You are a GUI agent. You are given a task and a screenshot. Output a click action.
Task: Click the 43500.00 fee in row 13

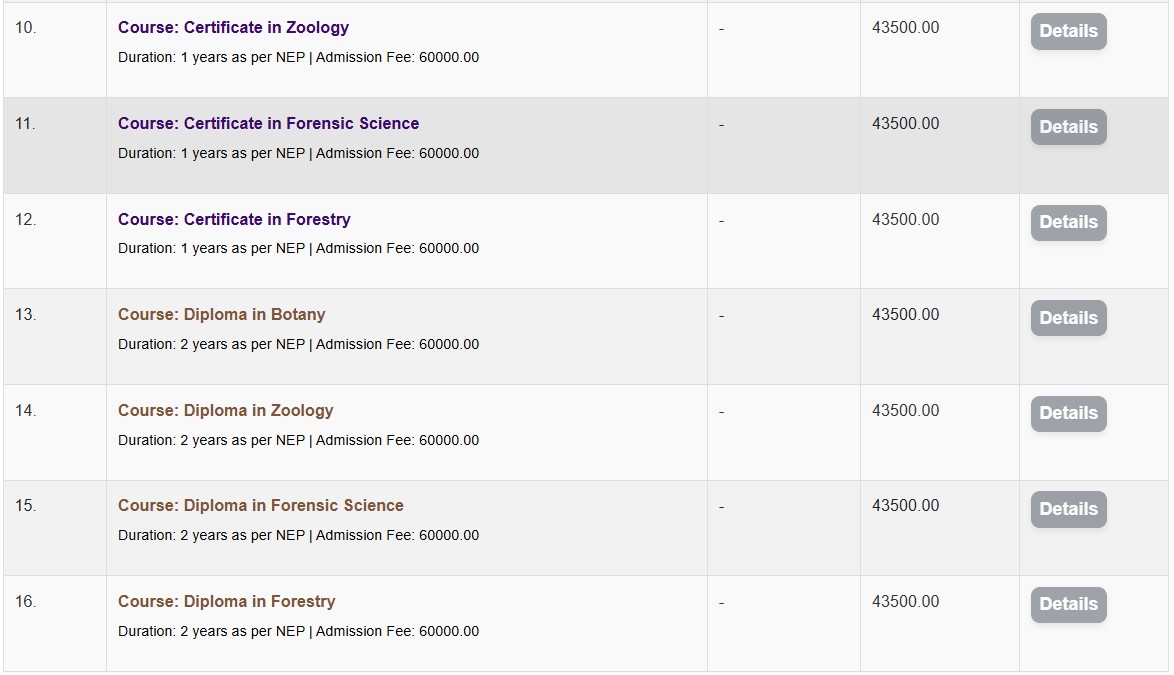905,314
